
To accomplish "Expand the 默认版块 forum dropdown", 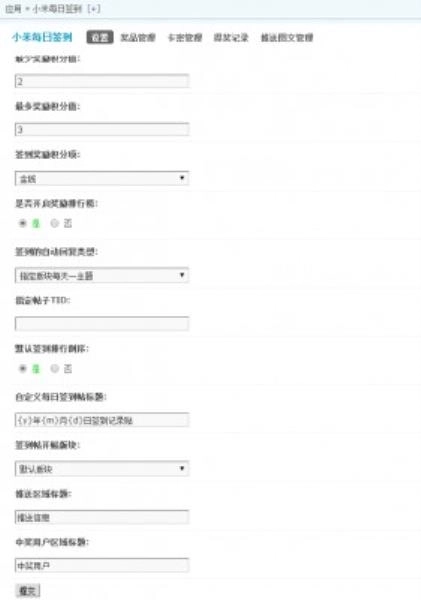I will [102, 469].
